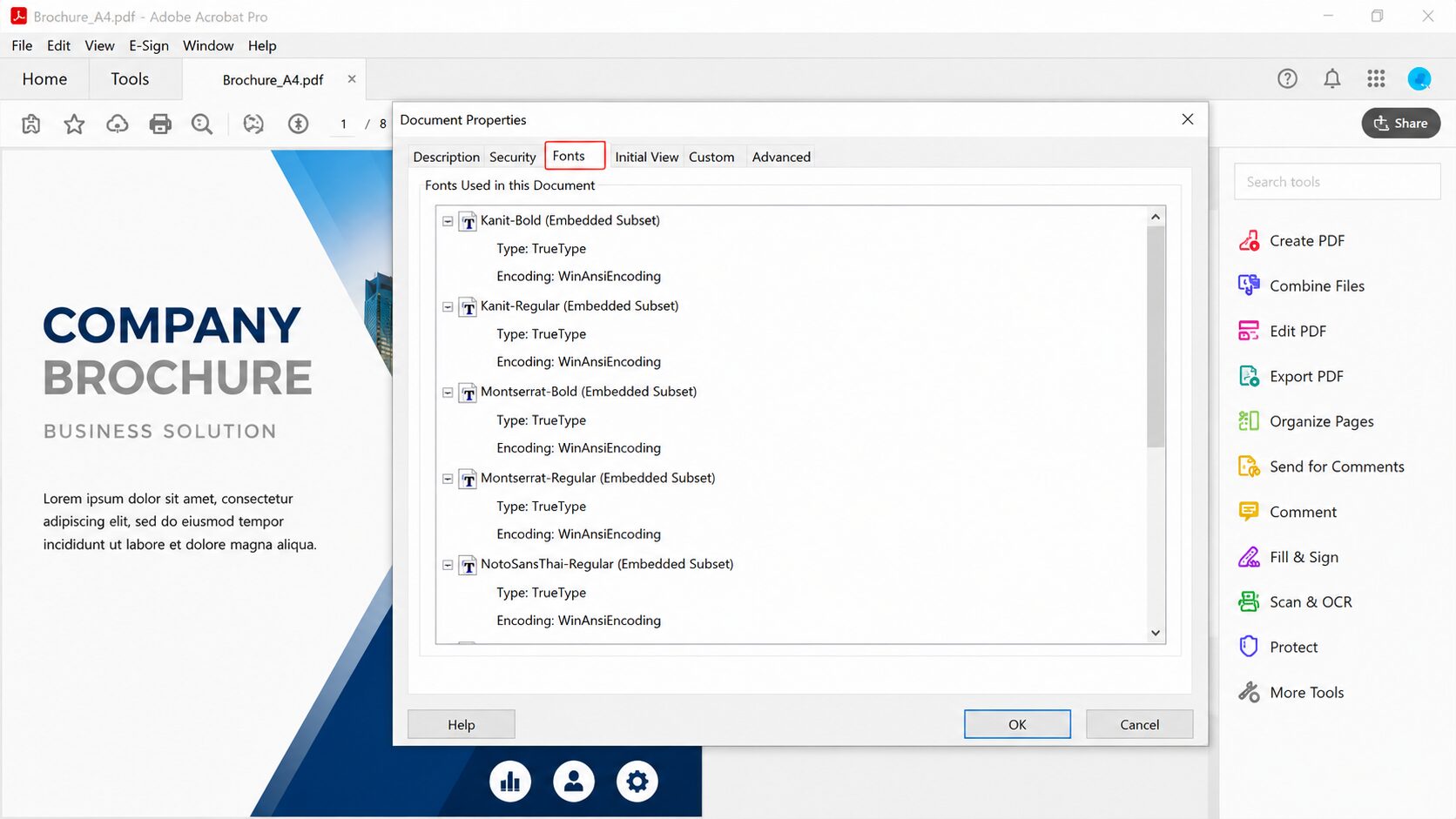Click the page down arrow icon
The image size is (1456, 819).
[x=299, y=124]
